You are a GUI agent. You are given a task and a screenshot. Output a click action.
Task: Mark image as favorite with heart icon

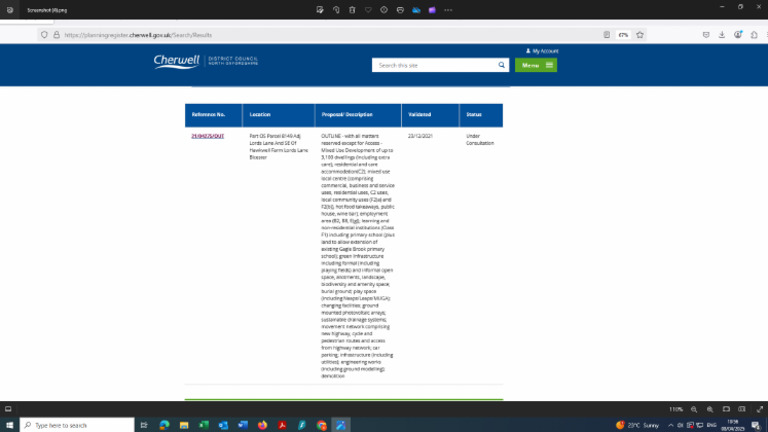368,10
